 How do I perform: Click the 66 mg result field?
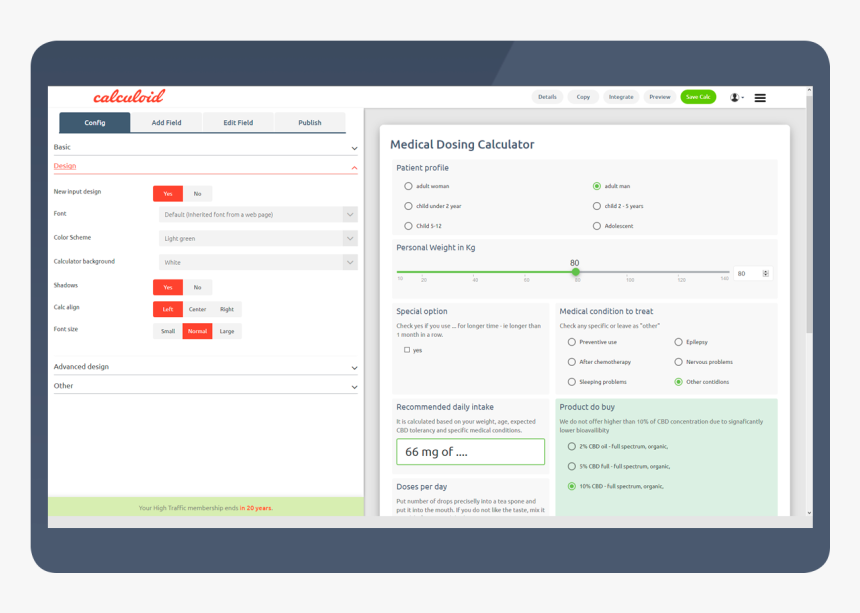(471, 452)
